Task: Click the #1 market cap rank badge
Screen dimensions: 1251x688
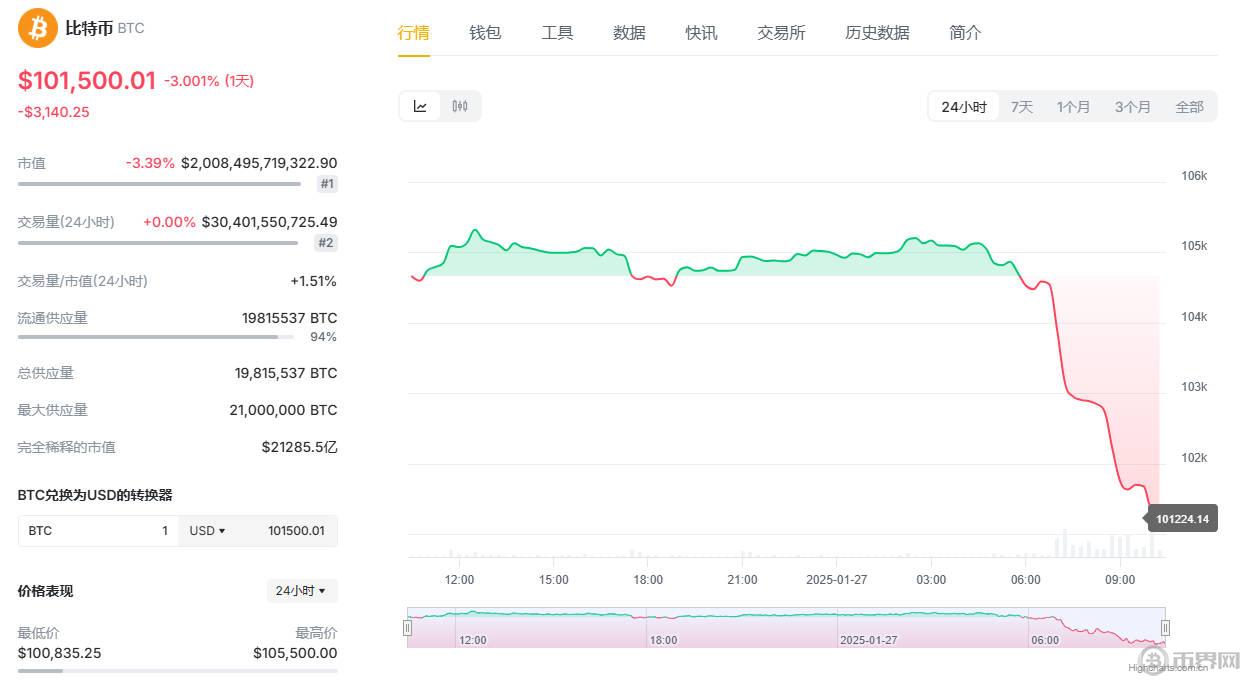Action: (x=327, y=184)
